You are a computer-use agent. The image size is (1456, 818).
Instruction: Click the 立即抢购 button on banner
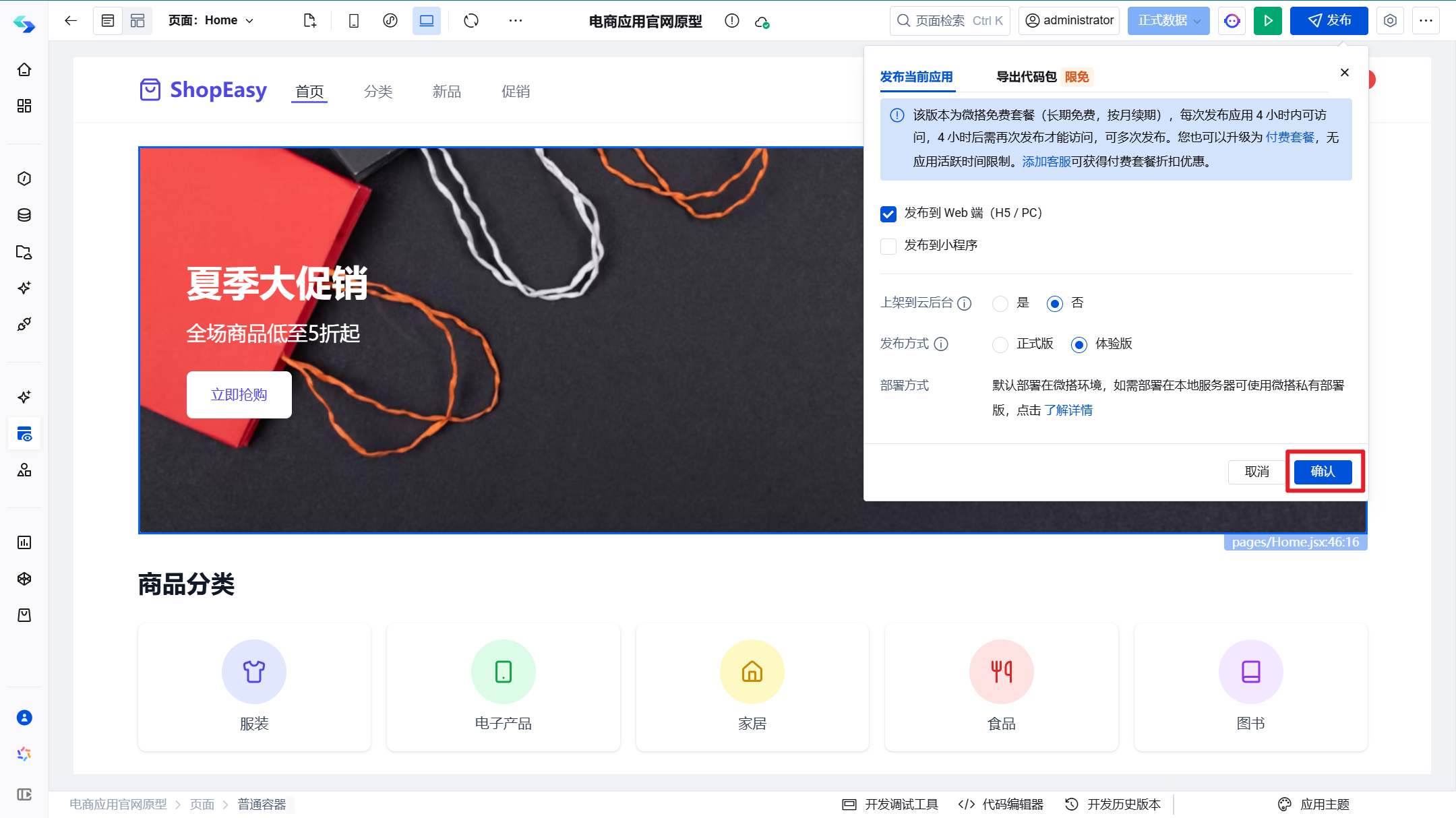(239, 395)
